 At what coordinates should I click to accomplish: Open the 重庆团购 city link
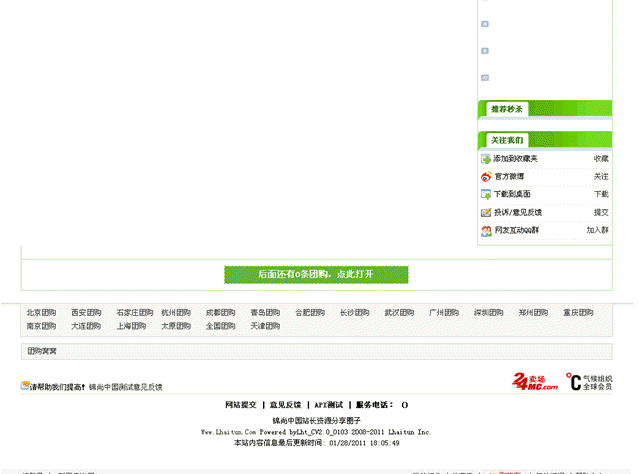click(577, 313)
